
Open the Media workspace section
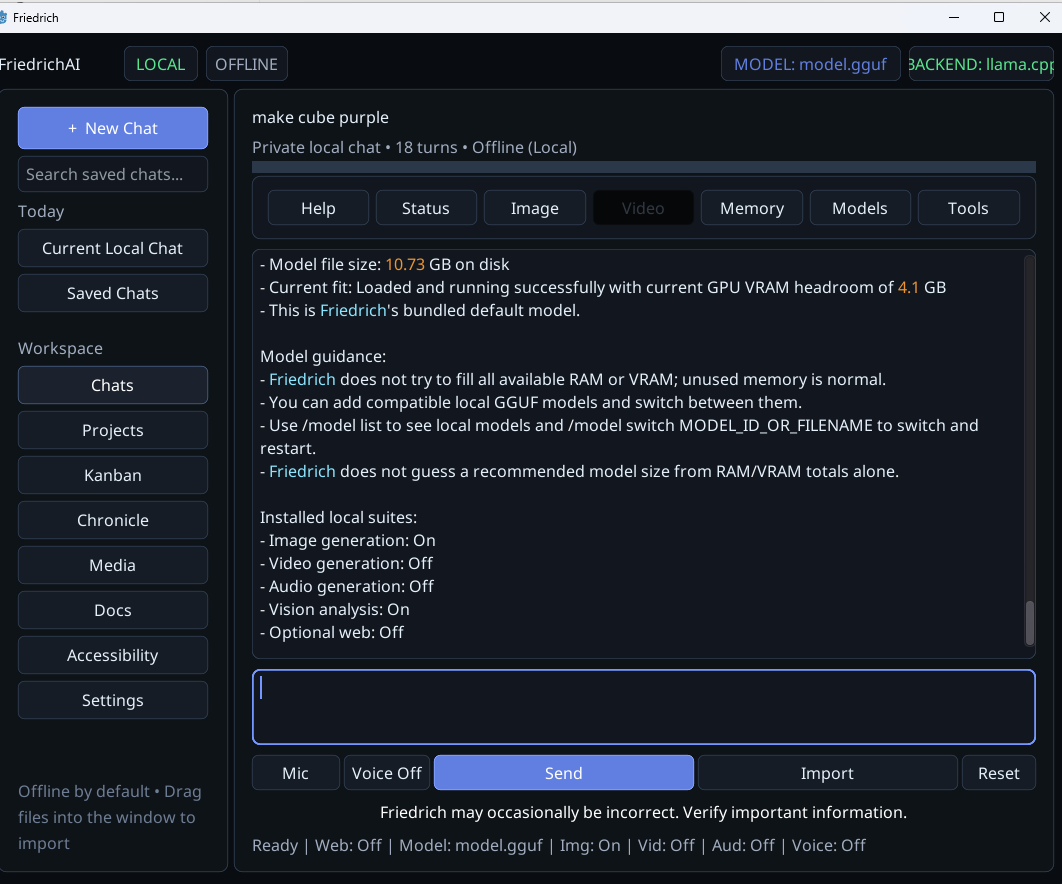tap(112, 565)
